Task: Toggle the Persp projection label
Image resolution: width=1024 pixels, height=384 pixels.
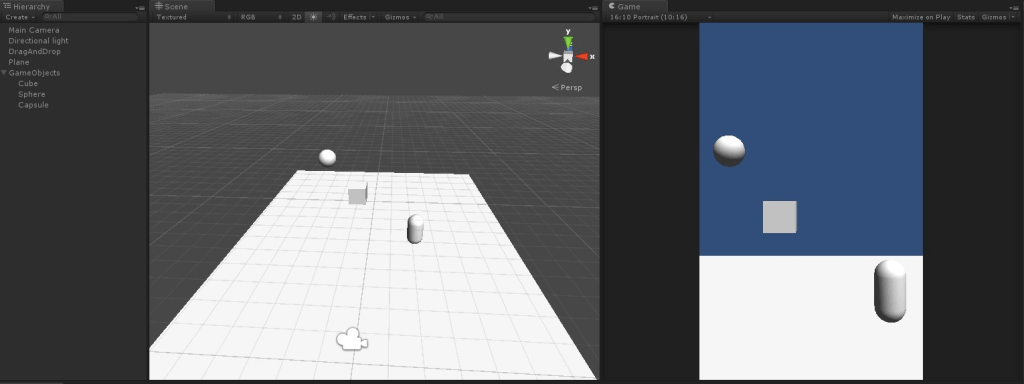Action: click(x=567, y=88)
